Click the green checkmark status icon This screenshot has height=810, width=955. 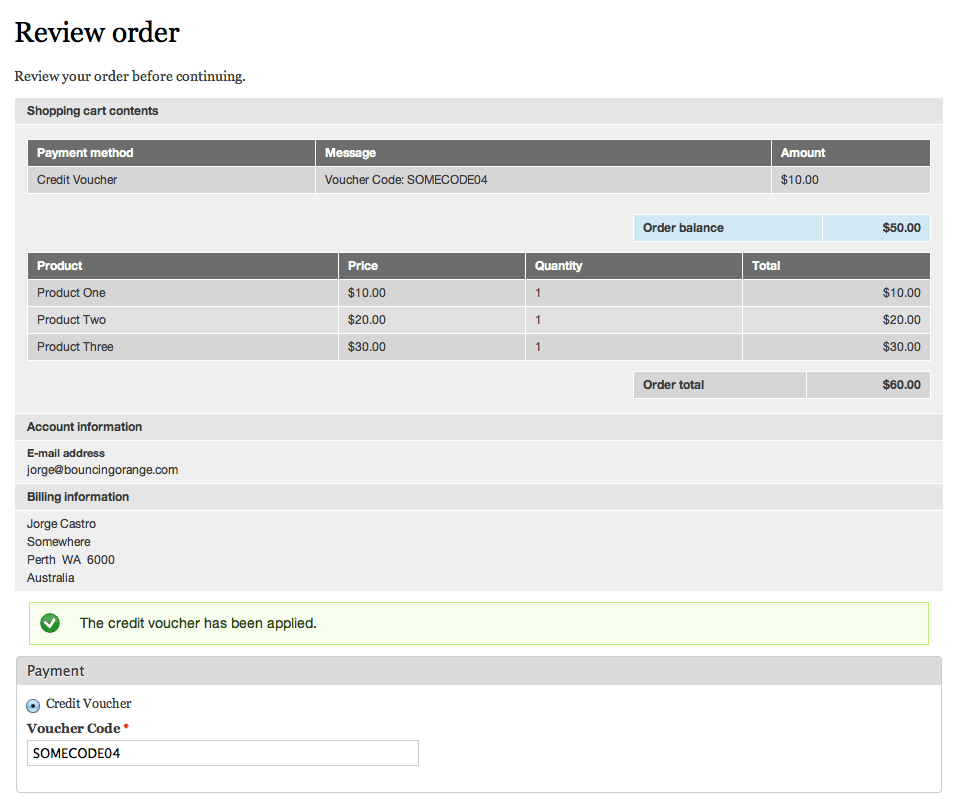click(50, 623)
